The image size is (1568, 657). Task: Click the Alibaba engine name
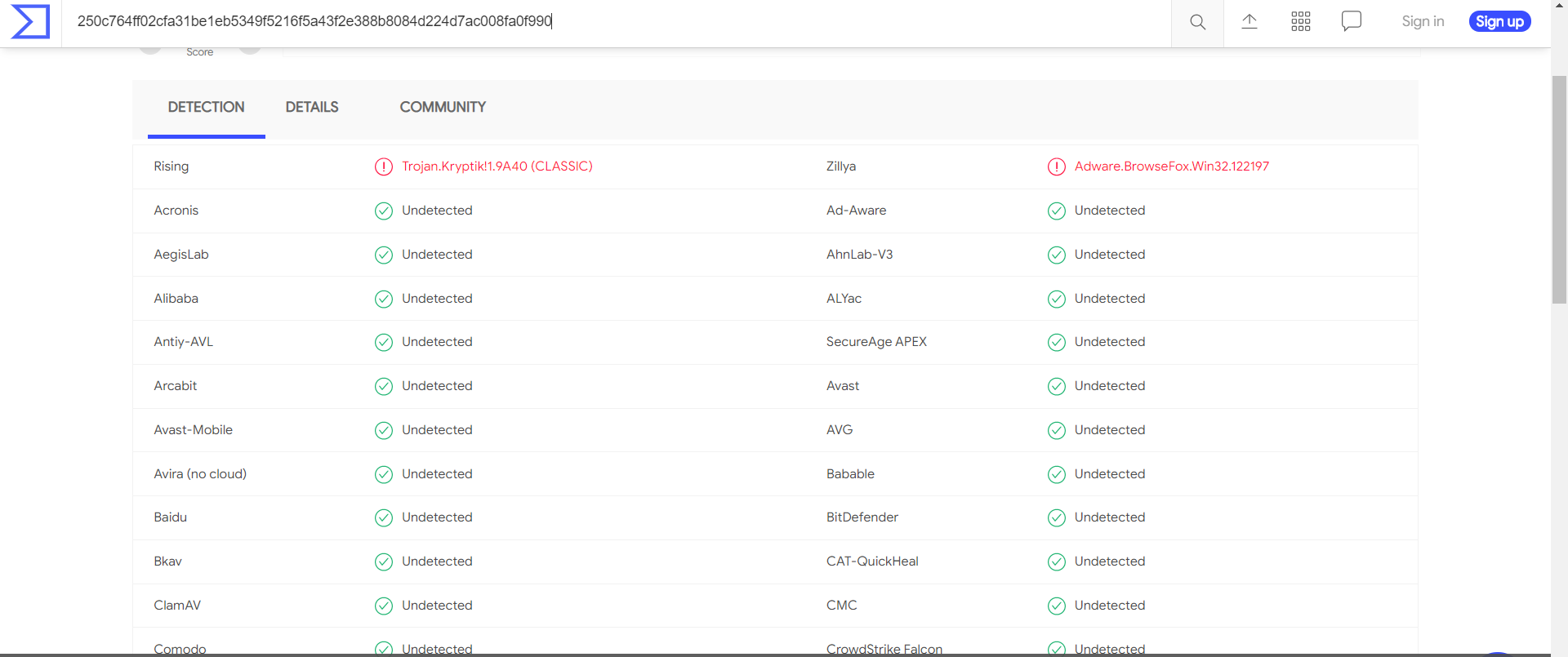pyautogui.click(x=176, y=299)
